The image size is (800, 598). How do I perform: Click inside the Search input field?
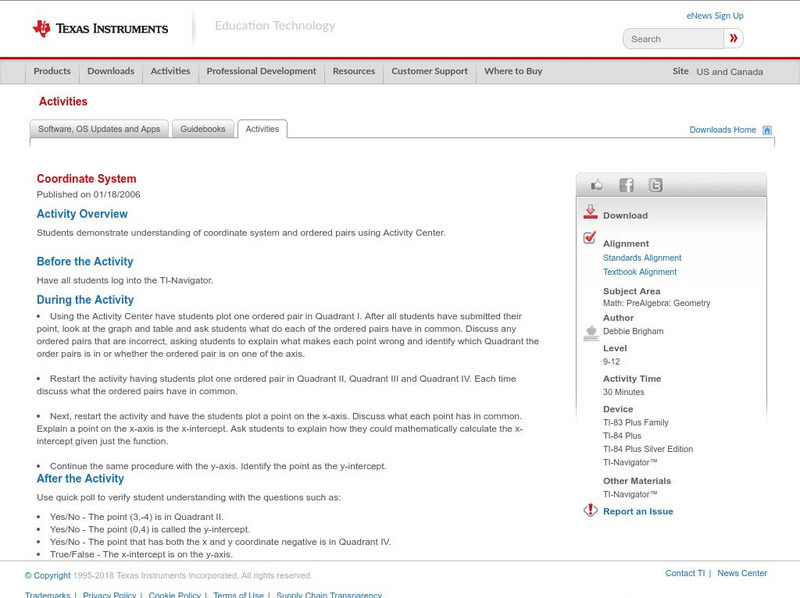click(x=673, y=39)
